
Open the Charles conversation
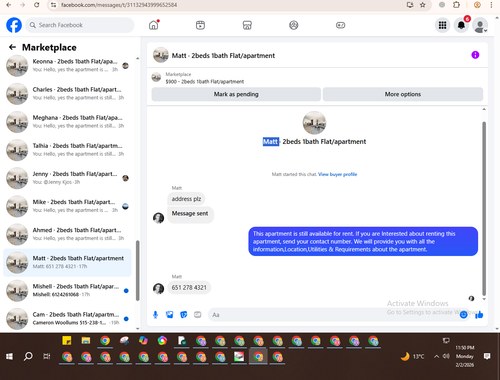[x=68, y=94]
